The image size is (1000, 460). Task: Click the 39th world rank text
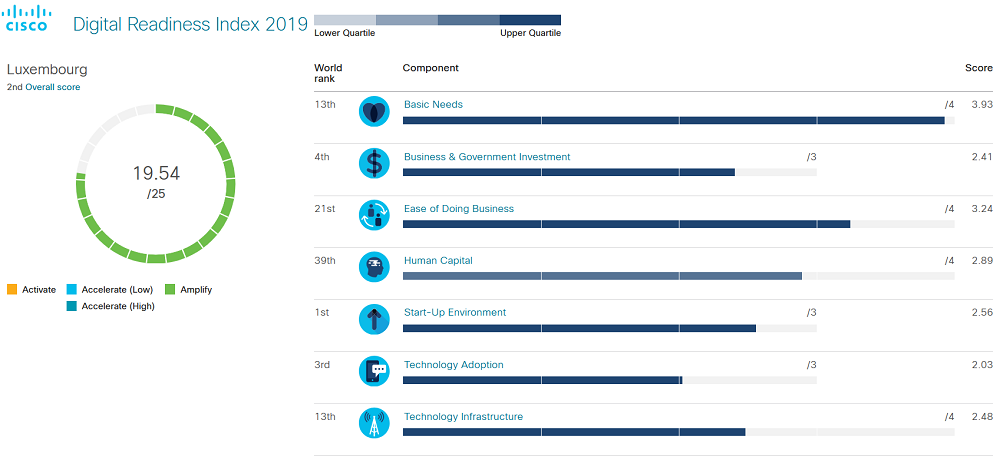(325, 260)
